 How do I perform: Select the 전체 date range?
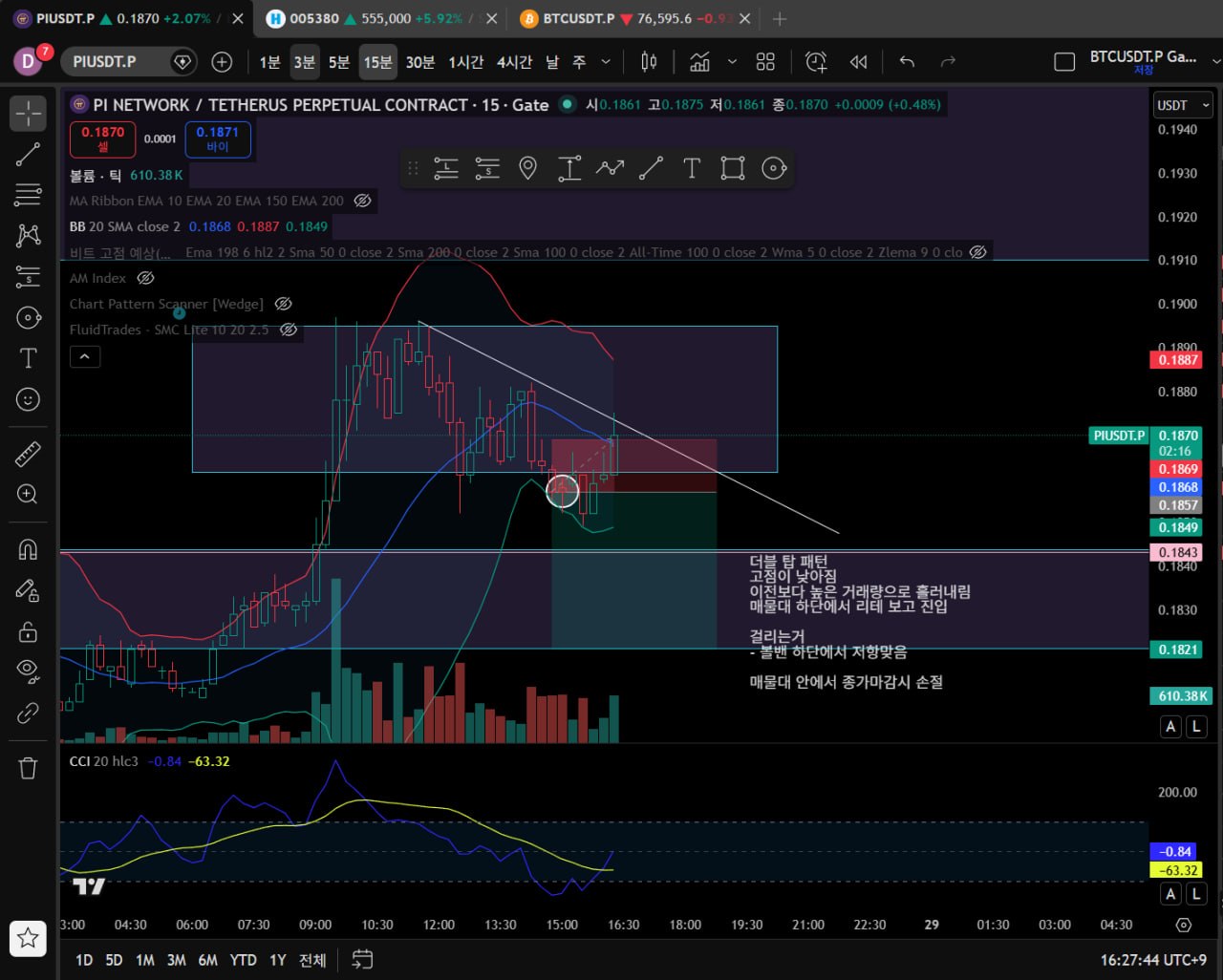(x=312, y=960)
